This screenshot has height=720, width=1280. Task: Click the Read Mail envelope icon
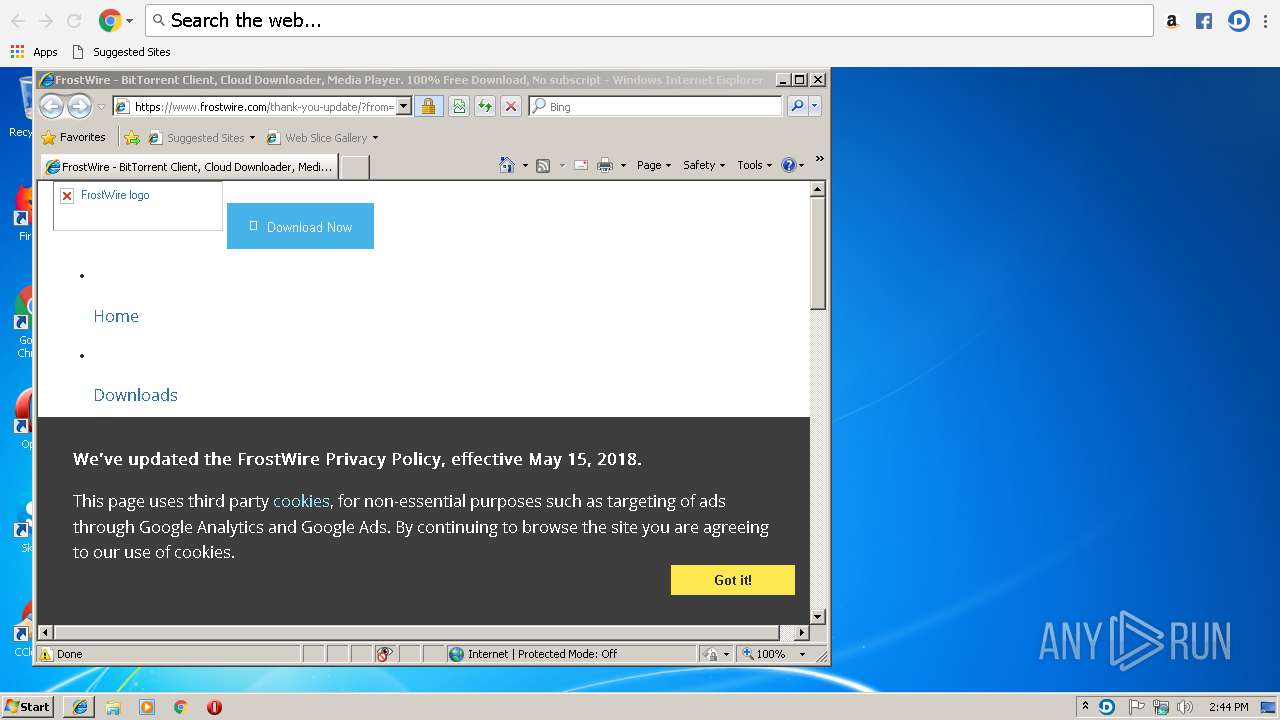tap(581, 165)
